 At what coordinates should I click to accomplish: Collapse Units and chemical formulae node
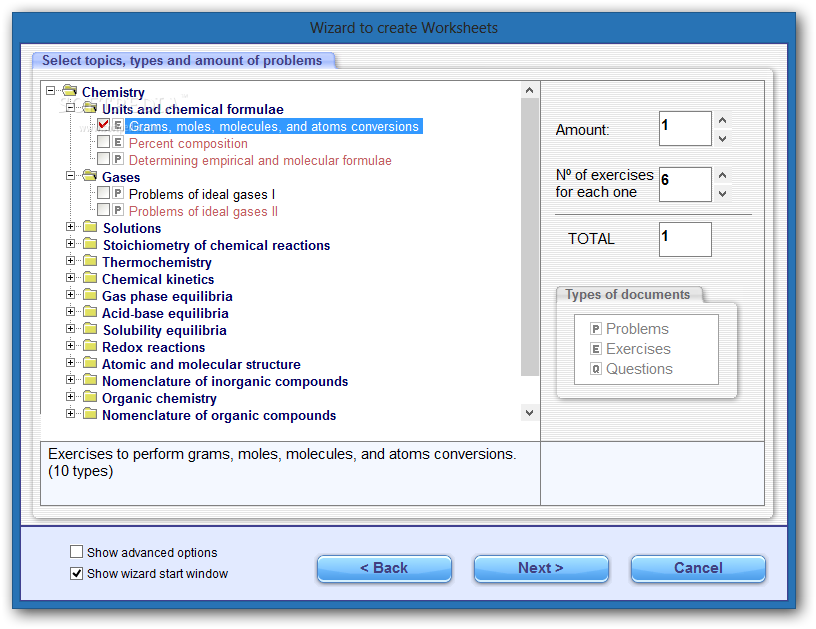click(x=71, y=108)
